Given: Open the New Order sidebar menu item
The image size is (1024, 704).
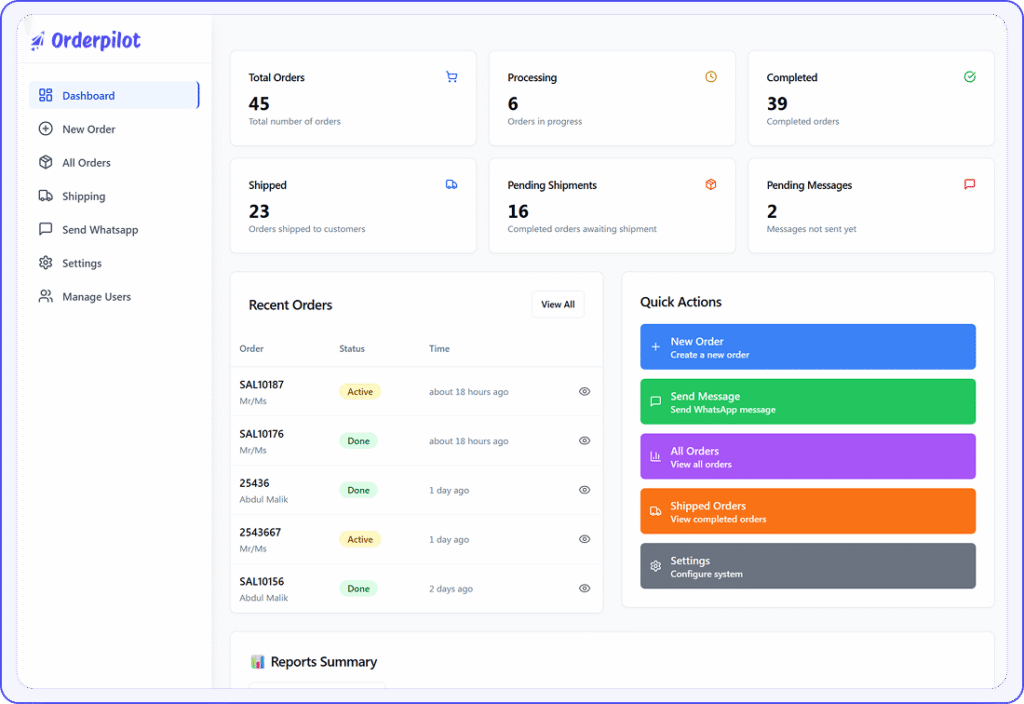Looking at the screenshot, I should [x=88, y=129].
